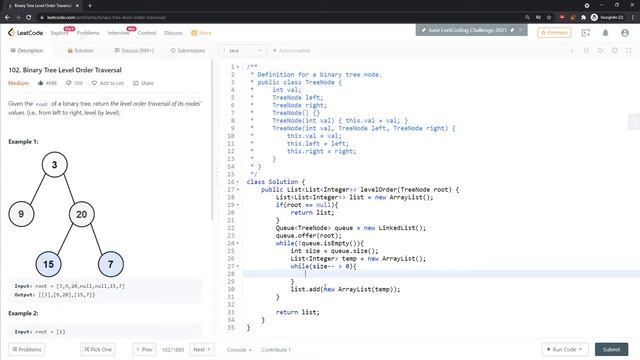The image size is (640, 360).
Task: Collapse the class Solution fold at line 16
Action: 238,182
